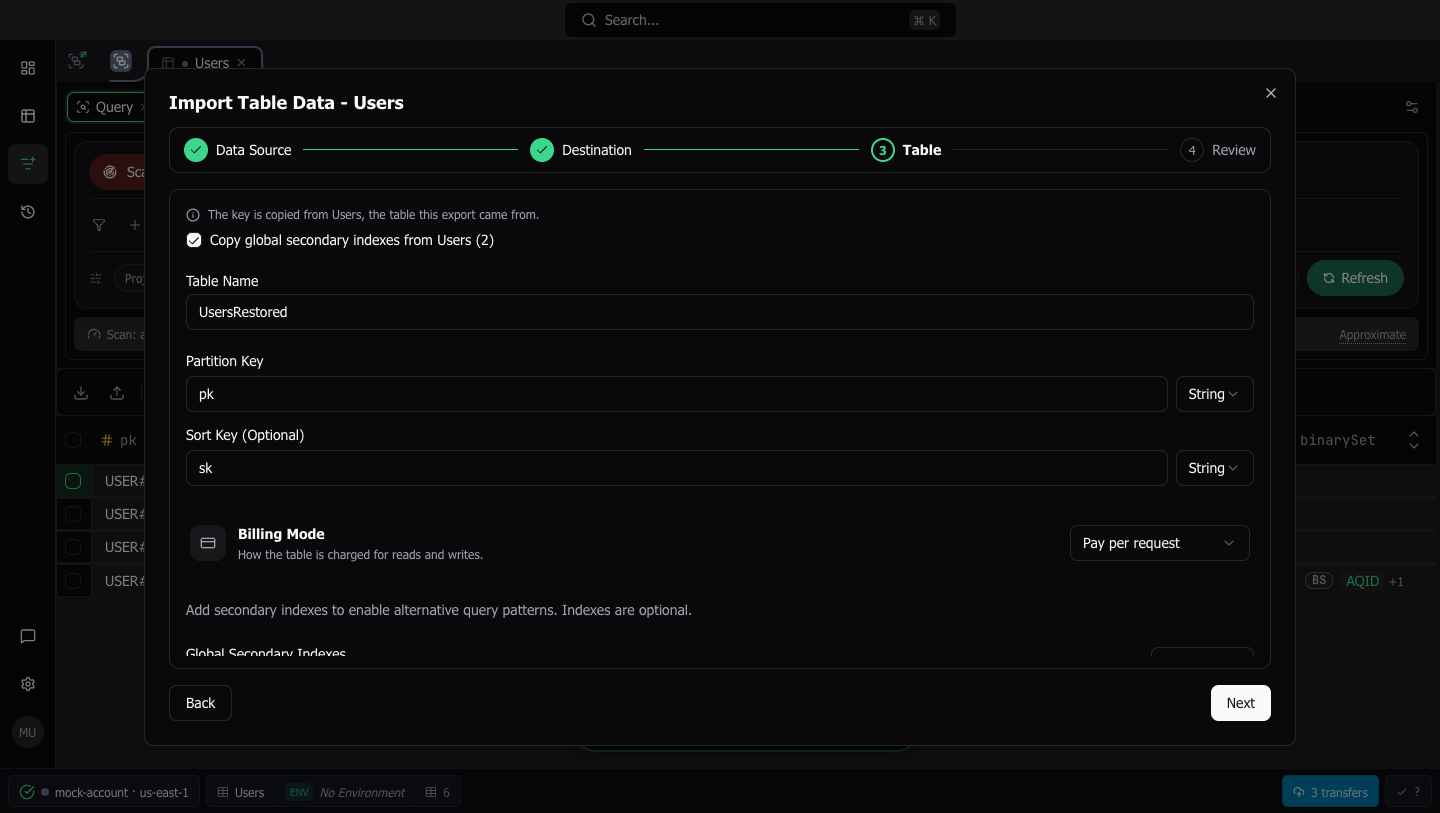Open Sort Key String type dropdown
The width and height of the screenshot is (1440, 813).
pyautogui.click(x=1214, y=468)
